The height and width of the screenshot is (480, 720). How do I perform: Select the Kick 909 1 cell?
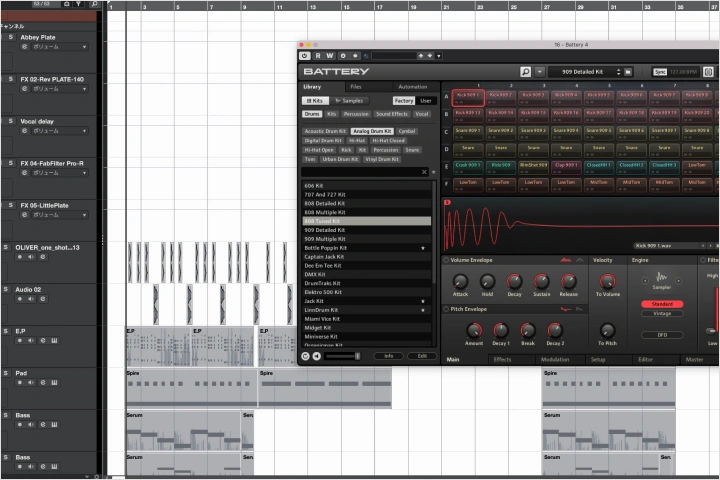point(468,97)
